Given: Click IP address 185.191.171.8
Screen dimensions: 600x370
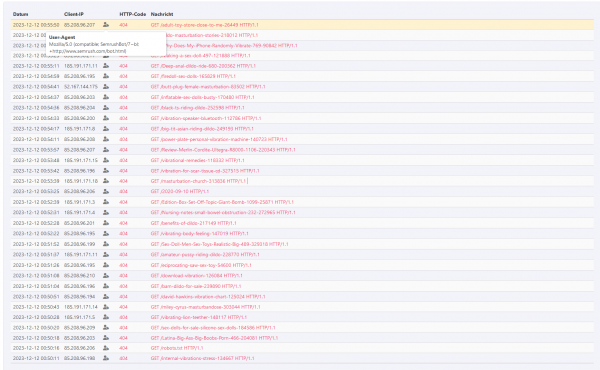Looking at the screenshot, I should 79,129.
